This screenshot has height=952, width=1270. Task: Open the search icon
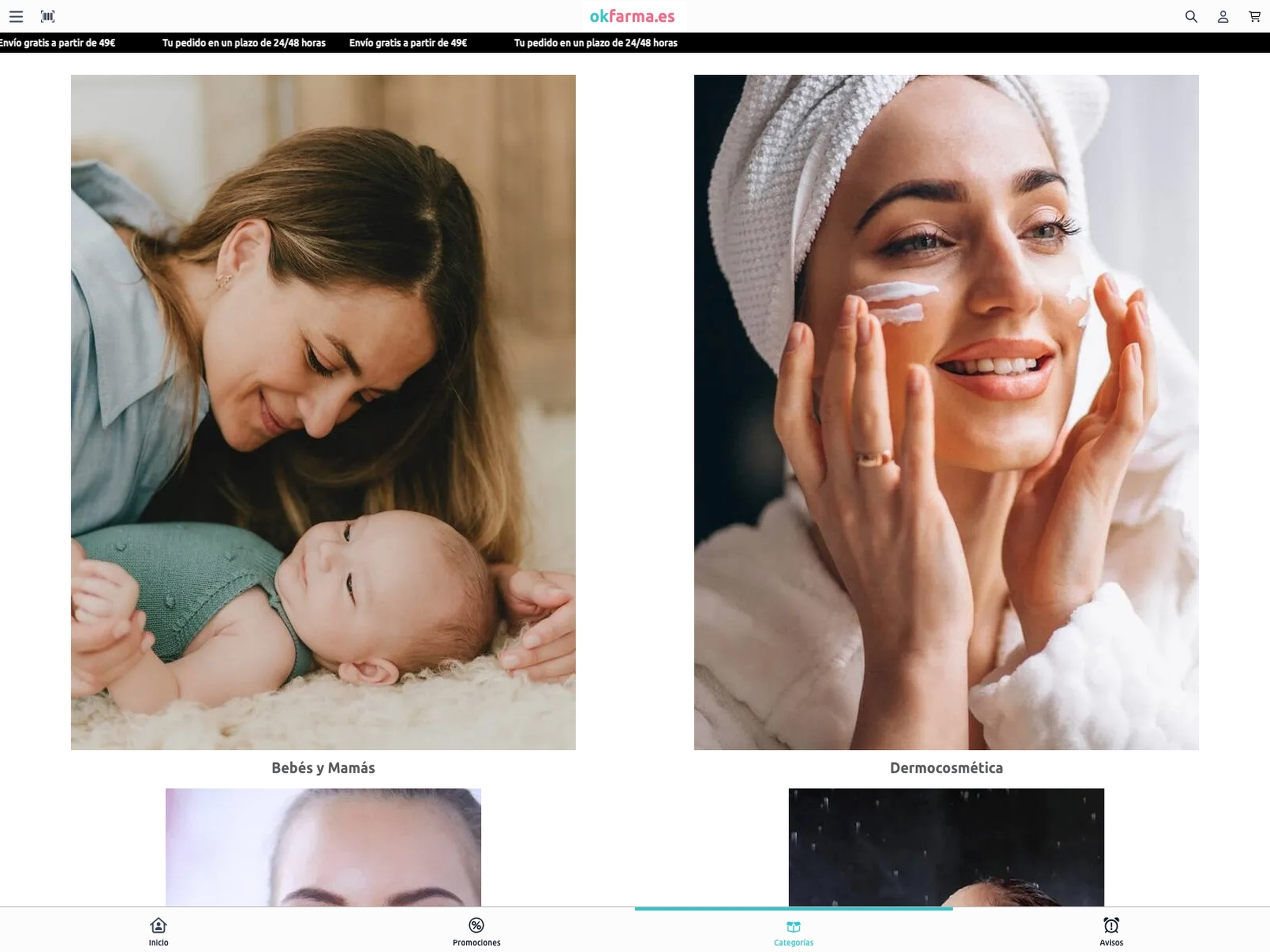[1191, 17]
